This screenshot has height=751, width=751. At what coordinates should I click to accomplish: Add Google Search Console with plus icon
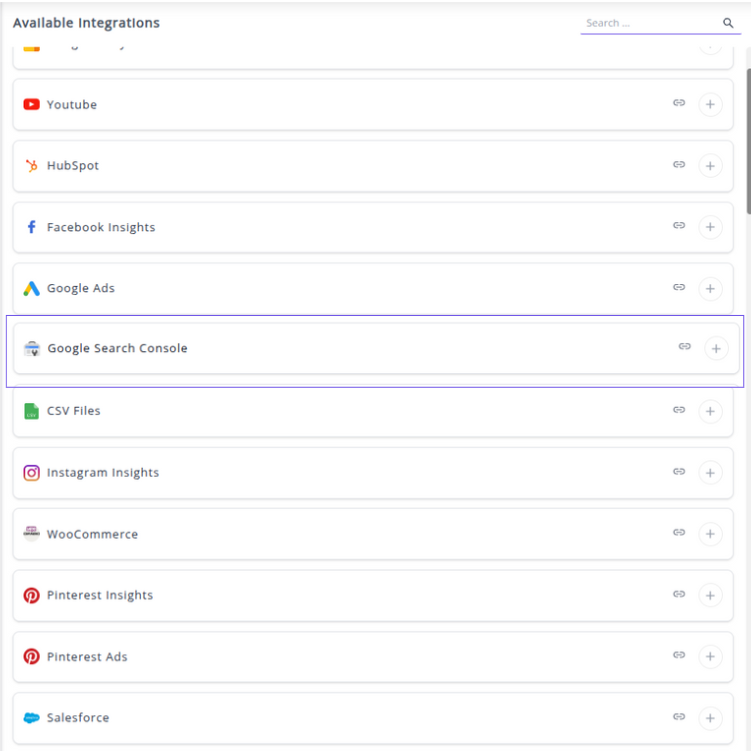click(716, 349)
